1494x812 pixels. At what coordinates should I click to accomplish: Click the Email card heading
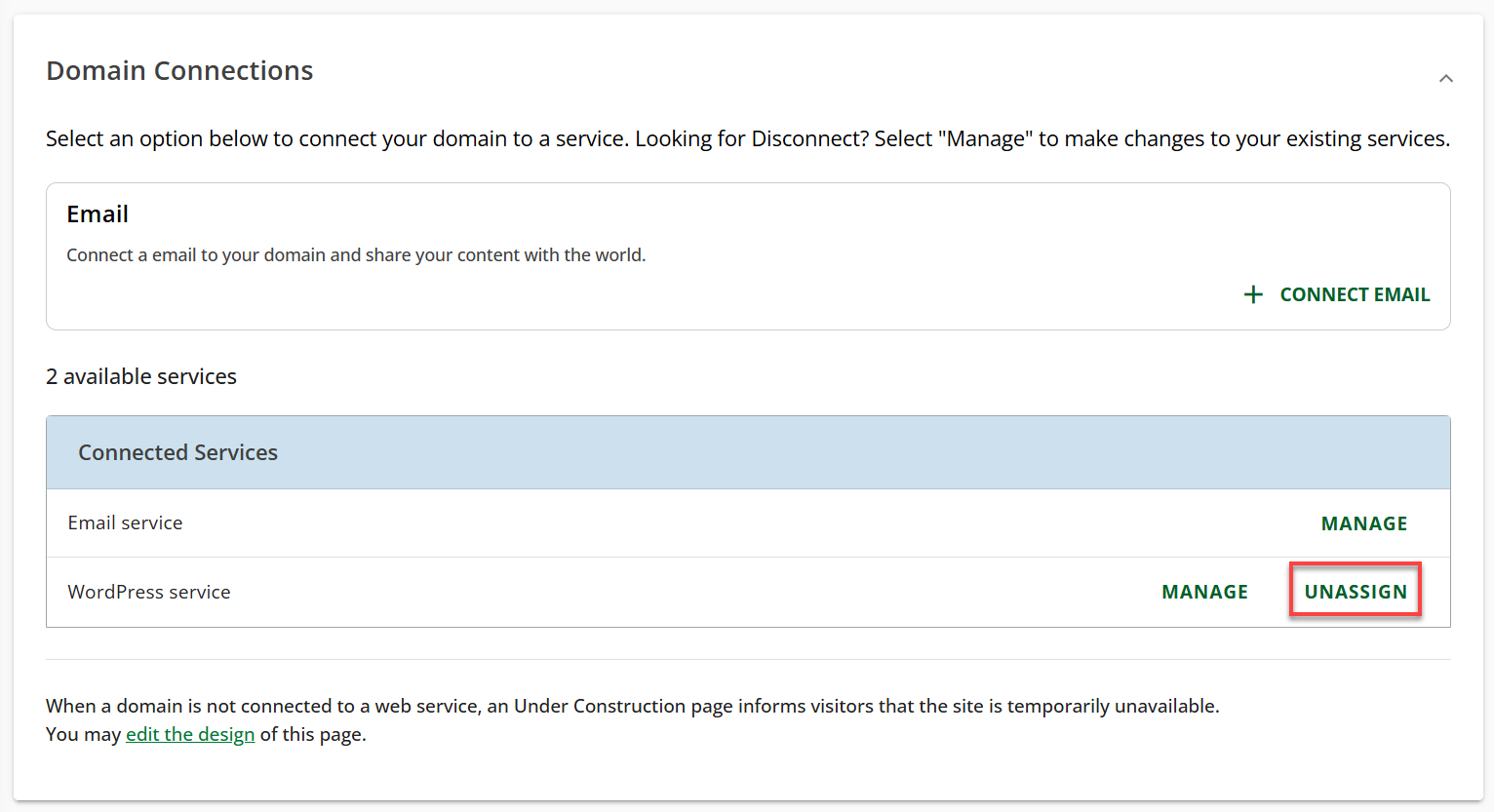pyautogui.click(x=98, y=214)
